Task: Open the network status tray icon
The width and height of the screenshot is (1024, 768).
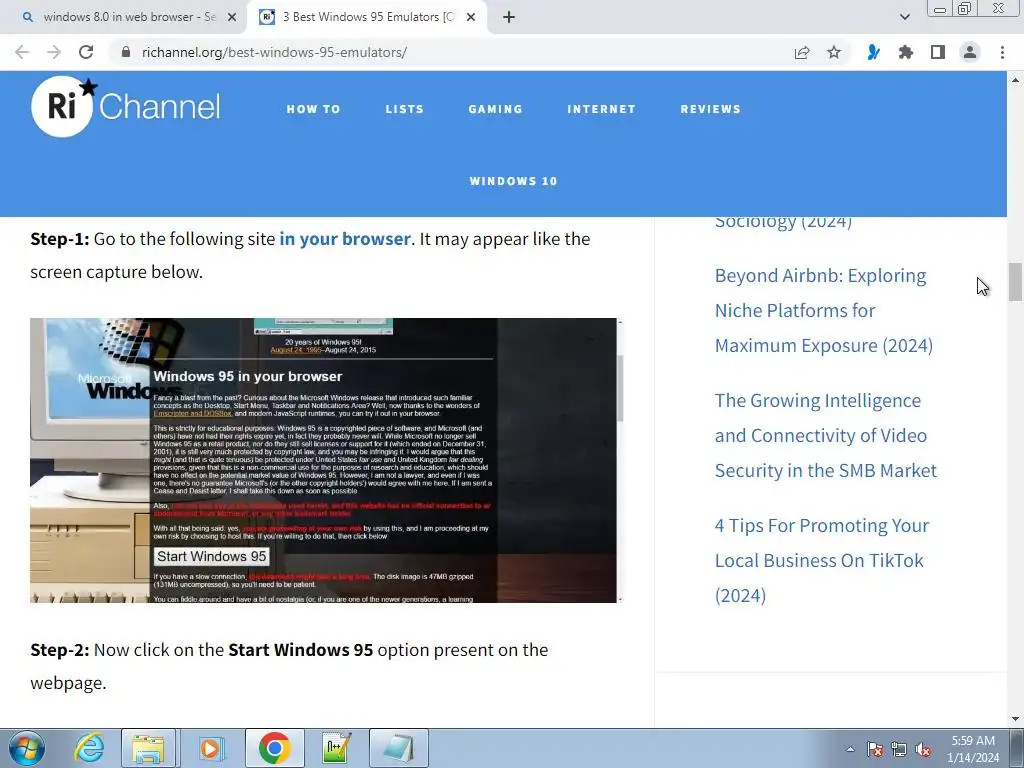Action: 899,749
